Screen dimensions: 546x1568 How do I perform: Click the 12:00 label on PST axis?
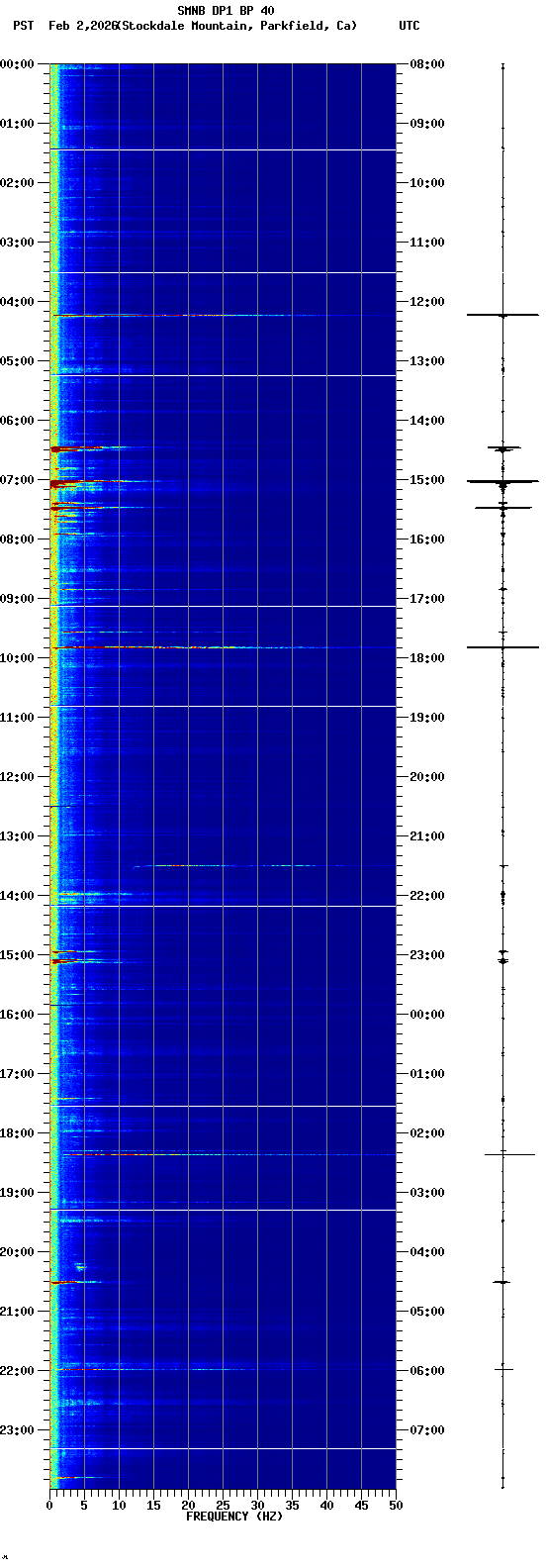[x=17, y=777]
